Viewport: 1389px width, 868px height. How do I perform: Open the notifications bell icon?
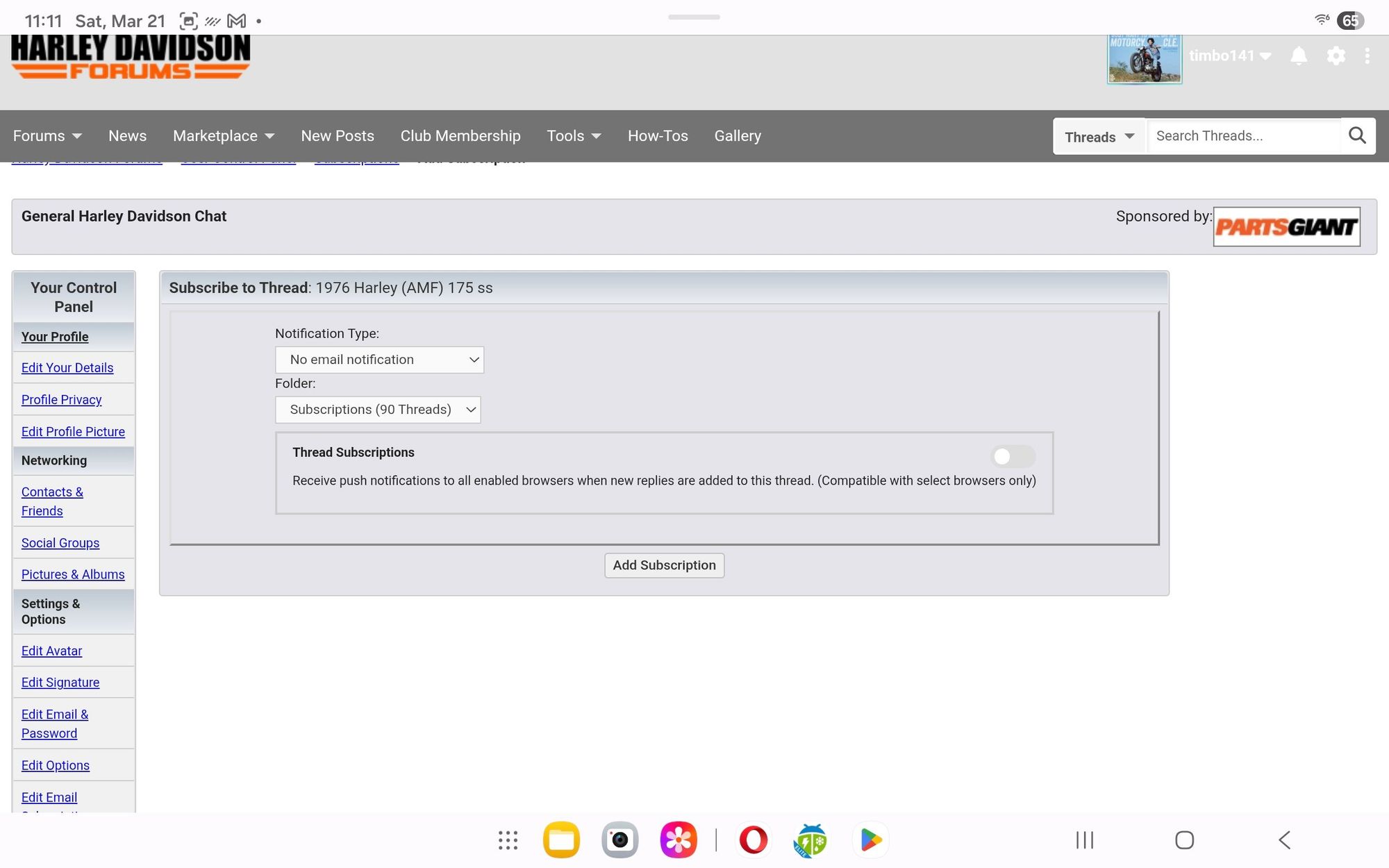pos(1298,56)
